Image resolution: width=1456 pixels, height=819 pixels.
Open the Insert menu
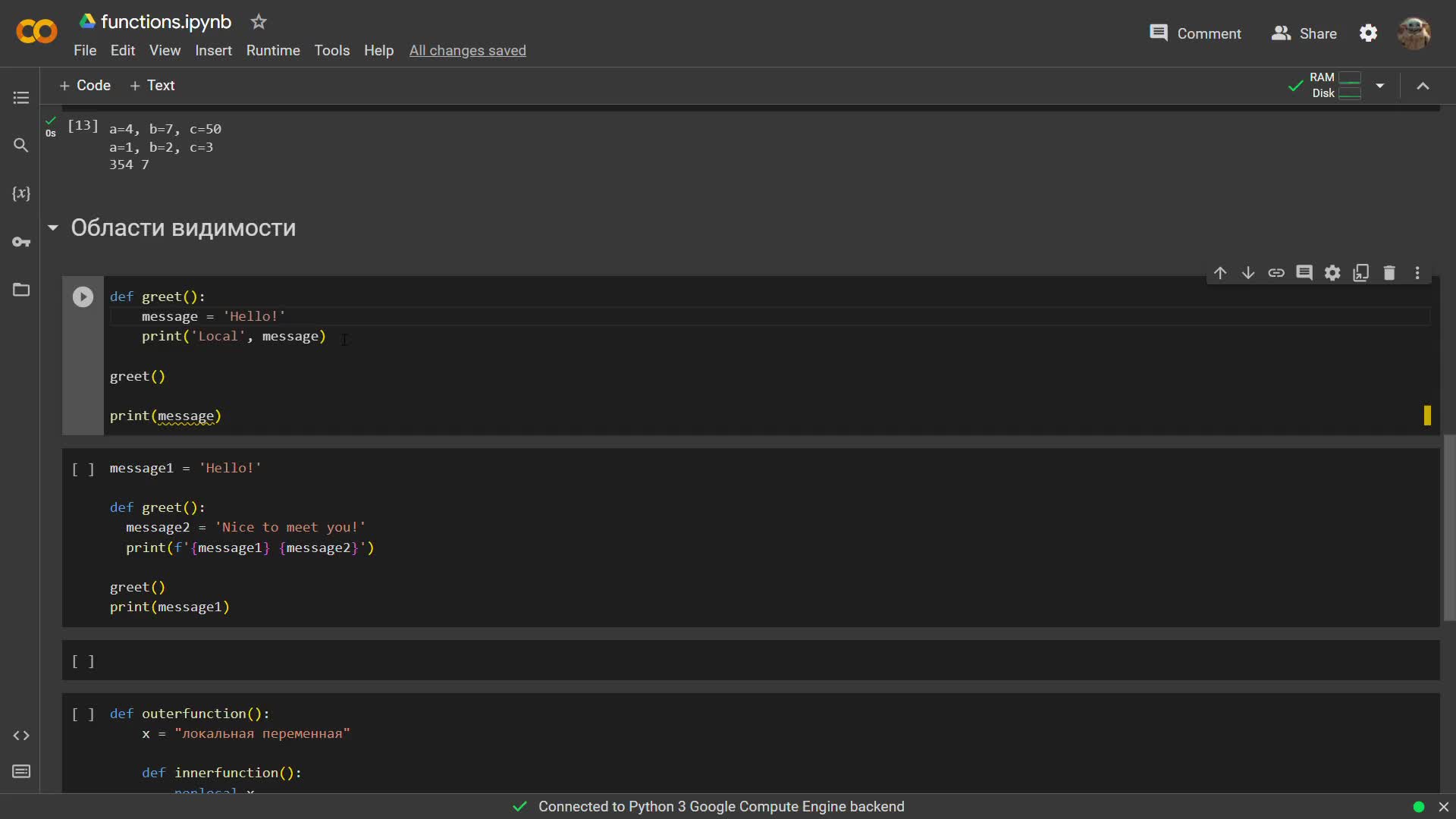[x=213, y=50]
